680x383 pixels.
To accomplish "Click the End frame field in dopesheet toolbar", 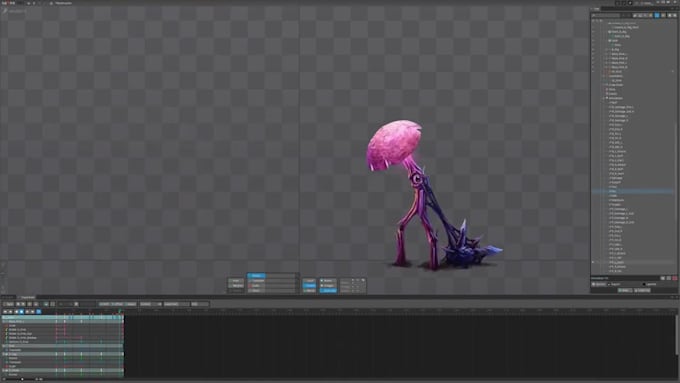I will pyautogui.click(x=200, y=304).
